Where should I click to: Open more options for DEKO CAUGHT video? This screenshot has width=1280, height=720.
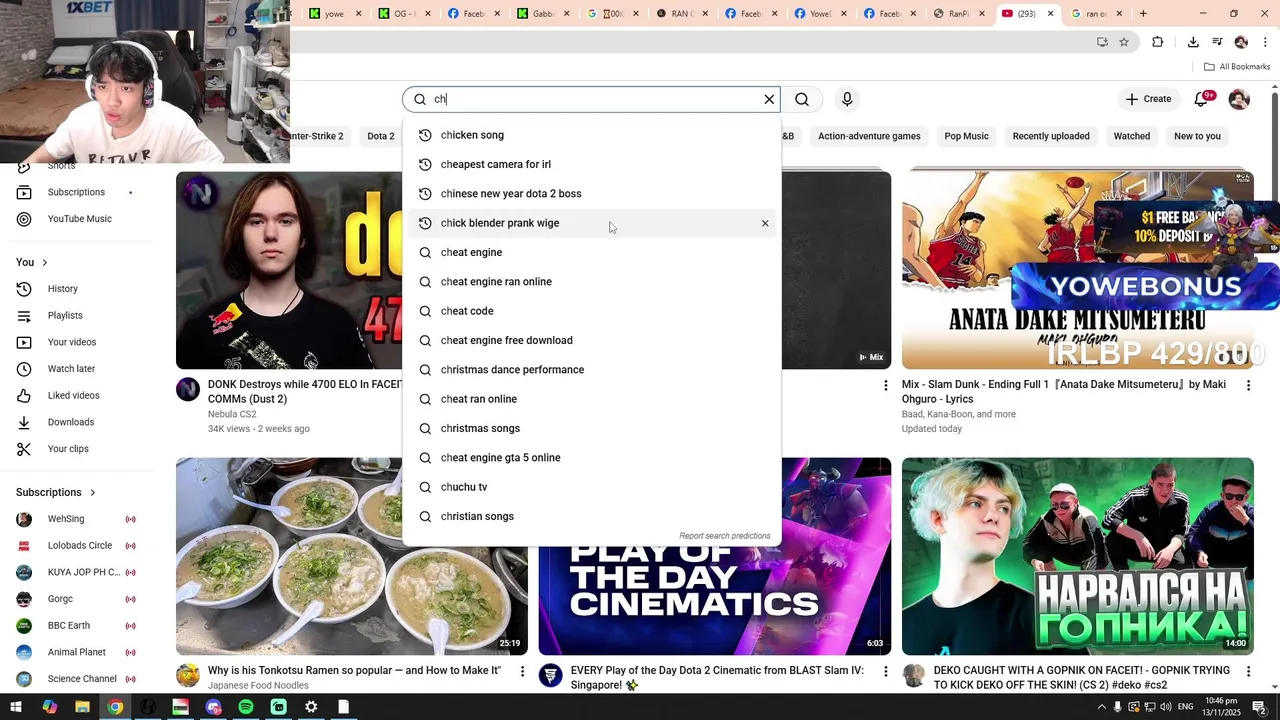tap(1248, 671)
